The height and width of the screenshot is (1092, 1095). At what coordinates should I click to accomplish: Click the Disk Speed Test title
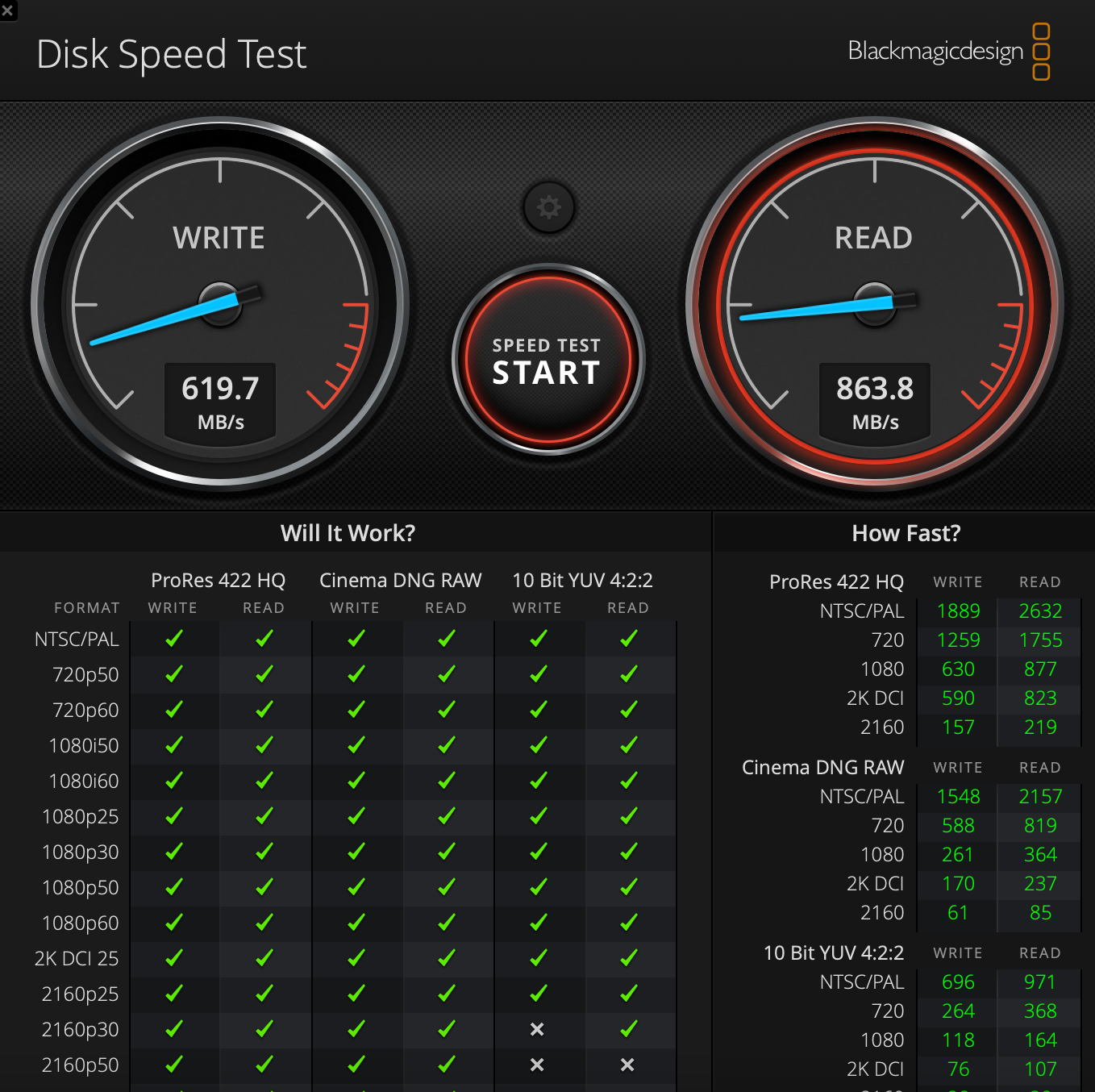[171, 54]
